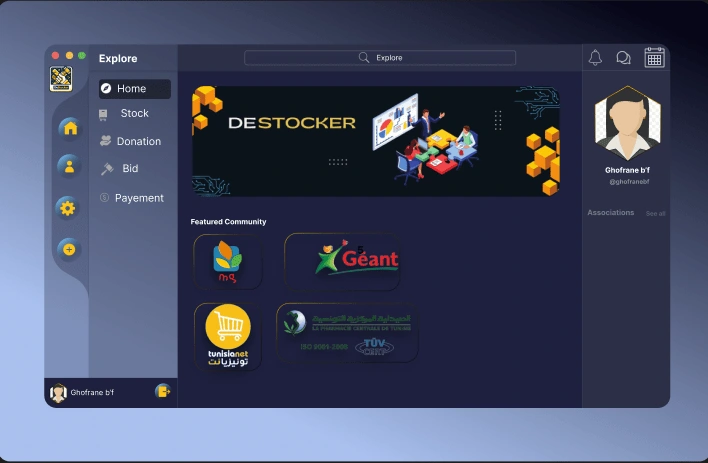This screenshot has width=708, height=463.
Task: Click the Payement coin icon
Action: click(104, 197)
